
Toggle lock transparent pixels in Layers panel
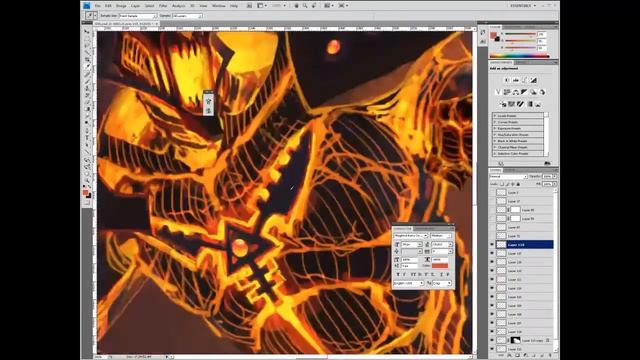tap(502, 184)
